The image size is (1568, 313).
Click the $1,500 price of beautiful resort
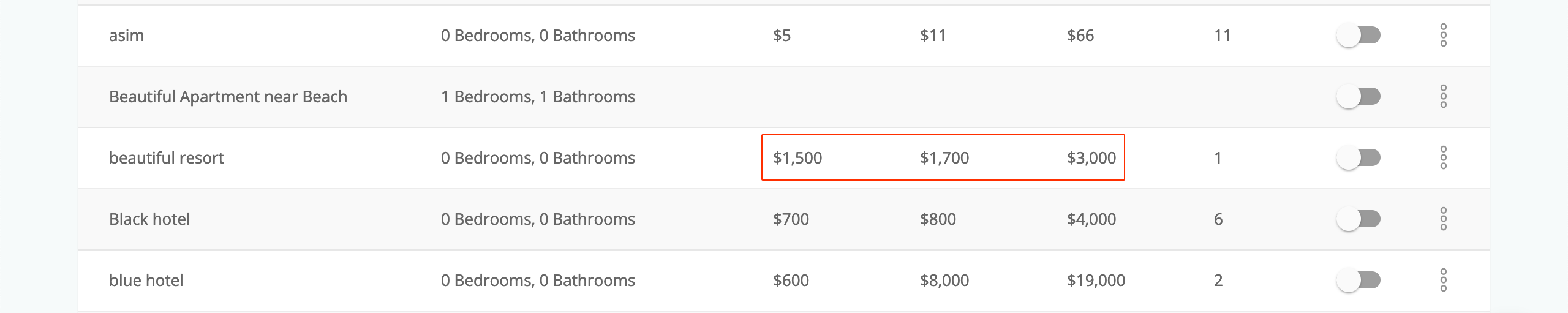[x=797, y=158]
